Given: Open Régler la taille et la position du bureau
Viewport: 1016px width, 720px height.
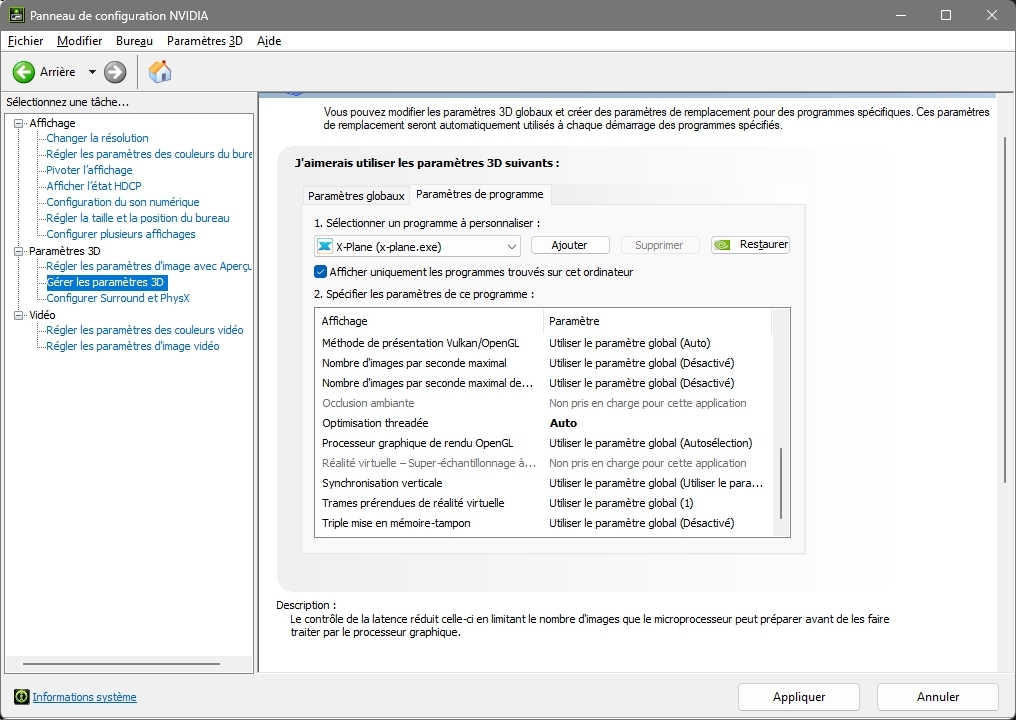Looking at the screenshot, I should 138,218.
